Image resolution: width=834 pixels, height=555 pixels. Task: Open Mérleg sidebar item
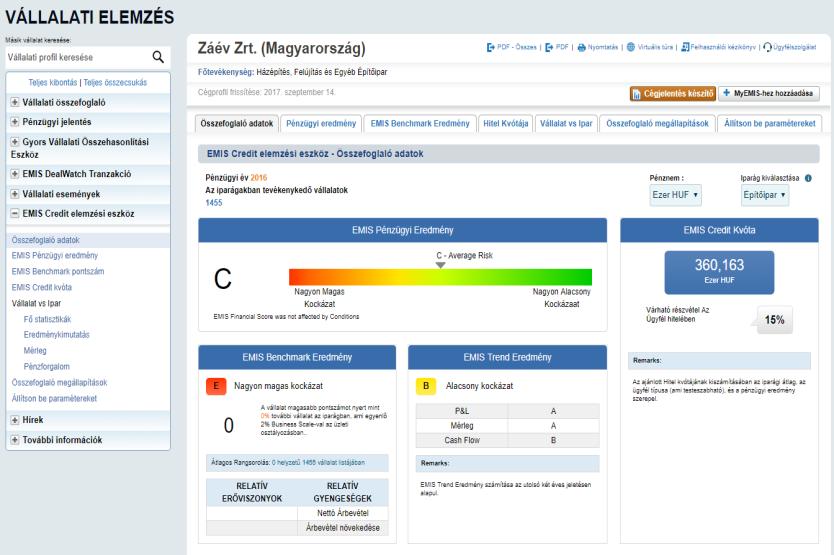click(x=35, y=351)
